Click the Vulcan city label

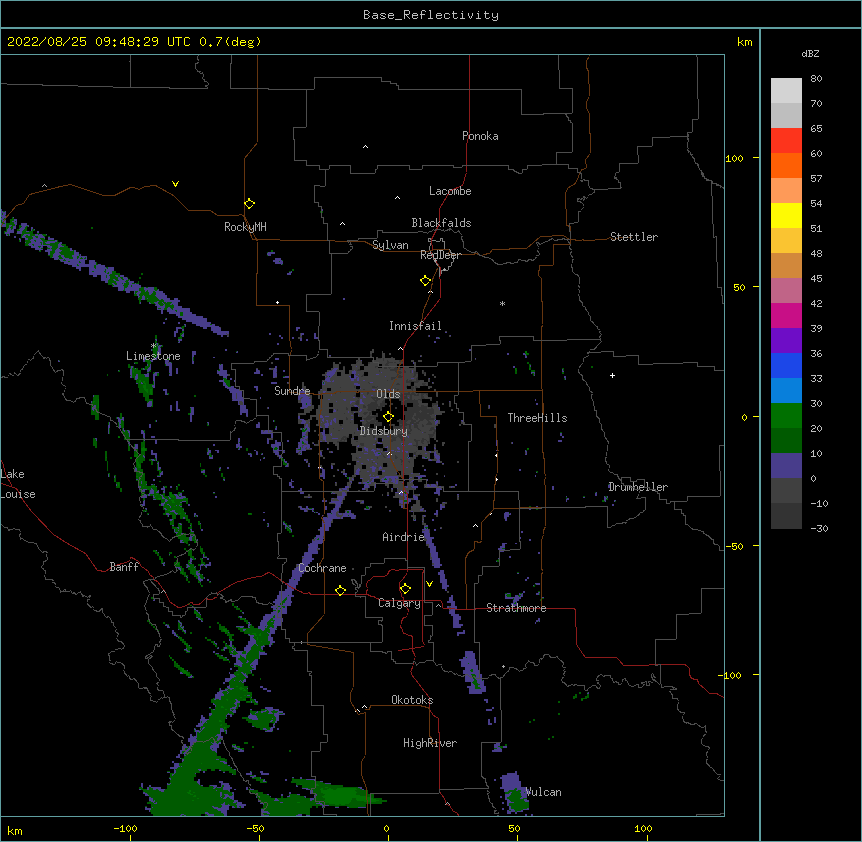coord(544,792)
